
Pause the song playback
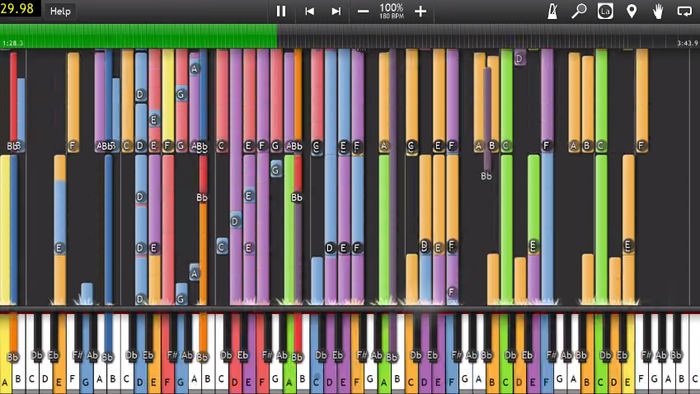point(281,11)
